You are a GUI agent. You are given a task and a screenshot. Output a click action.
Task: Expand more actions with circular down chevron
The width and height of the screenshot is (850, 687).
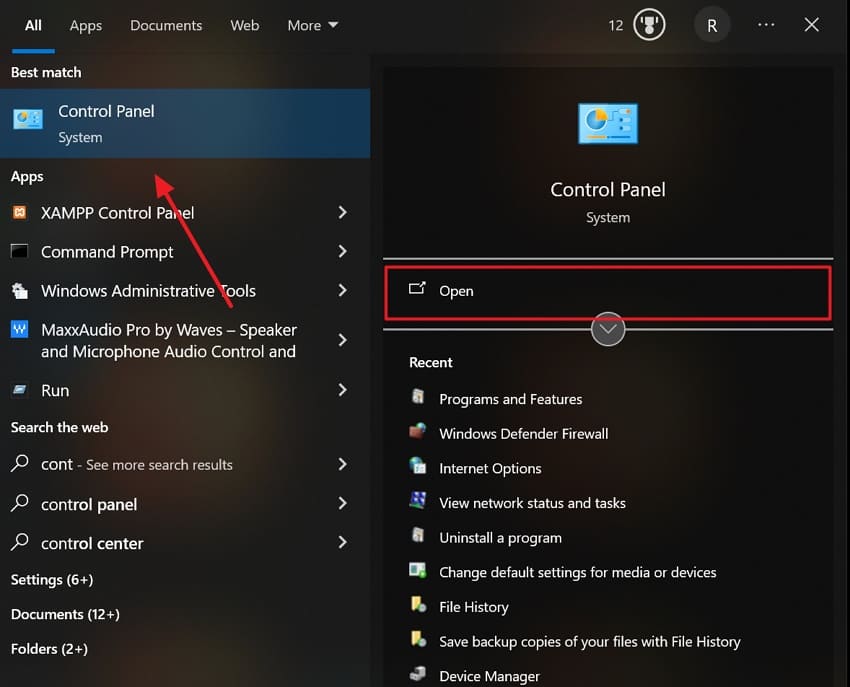(608, 329)
